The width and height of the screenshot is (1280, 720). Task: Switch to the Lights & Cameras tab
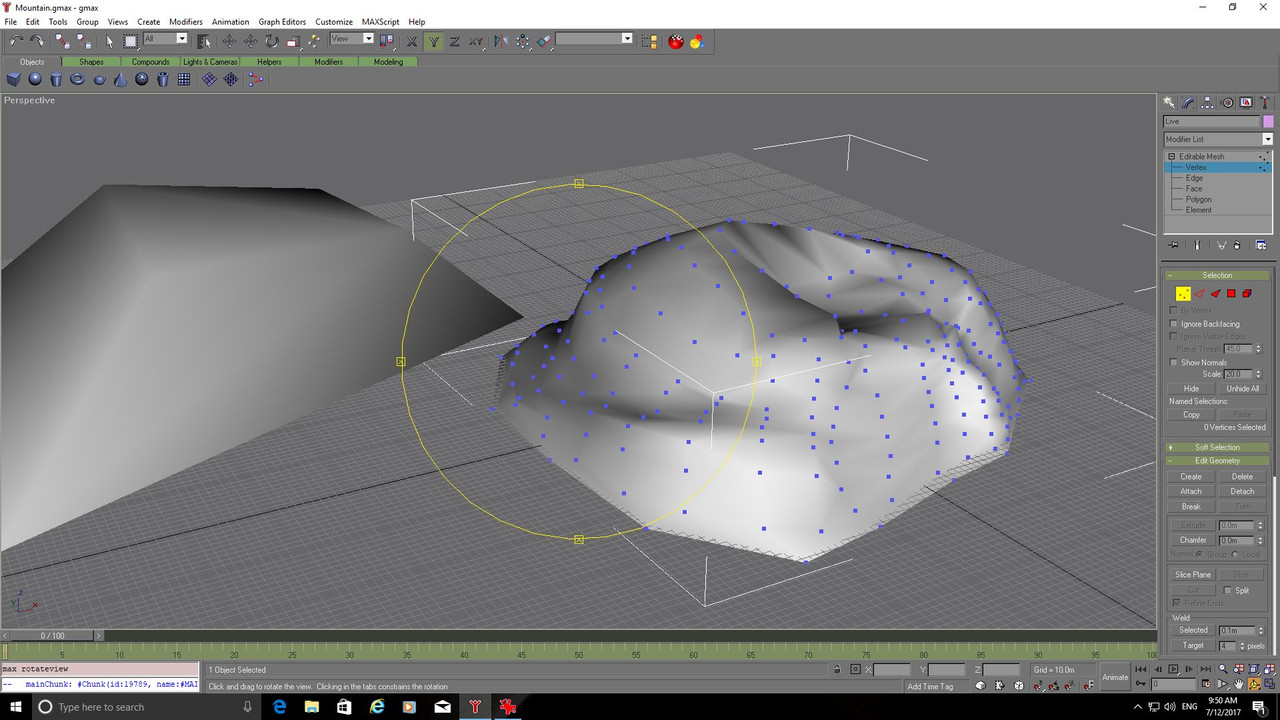(x=210, y=62)
